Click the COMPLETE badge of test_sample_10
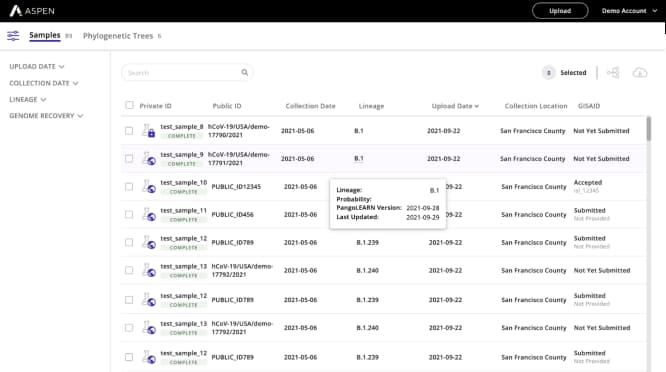666x372 pixels. point(183,192)
